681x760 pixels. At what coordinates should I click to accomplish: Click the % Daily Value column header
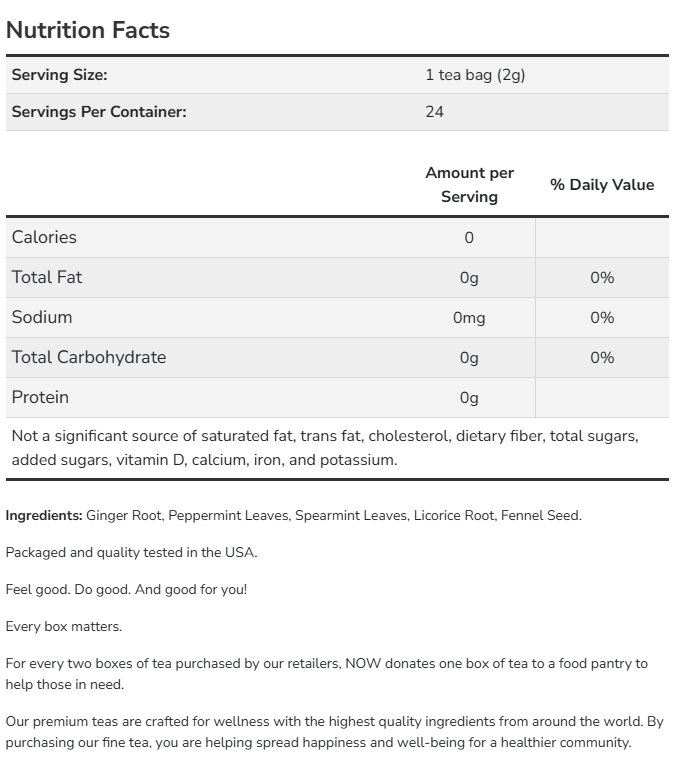coord(602,185)
